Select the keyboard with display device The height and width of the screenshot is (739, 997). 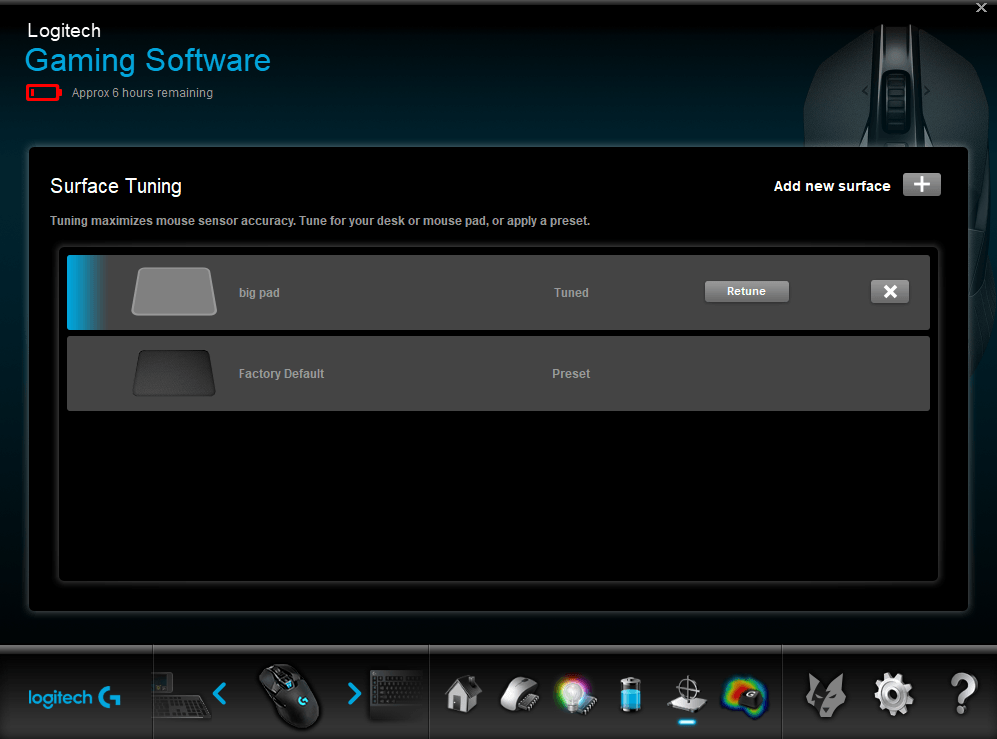click(x=181, y=696)
